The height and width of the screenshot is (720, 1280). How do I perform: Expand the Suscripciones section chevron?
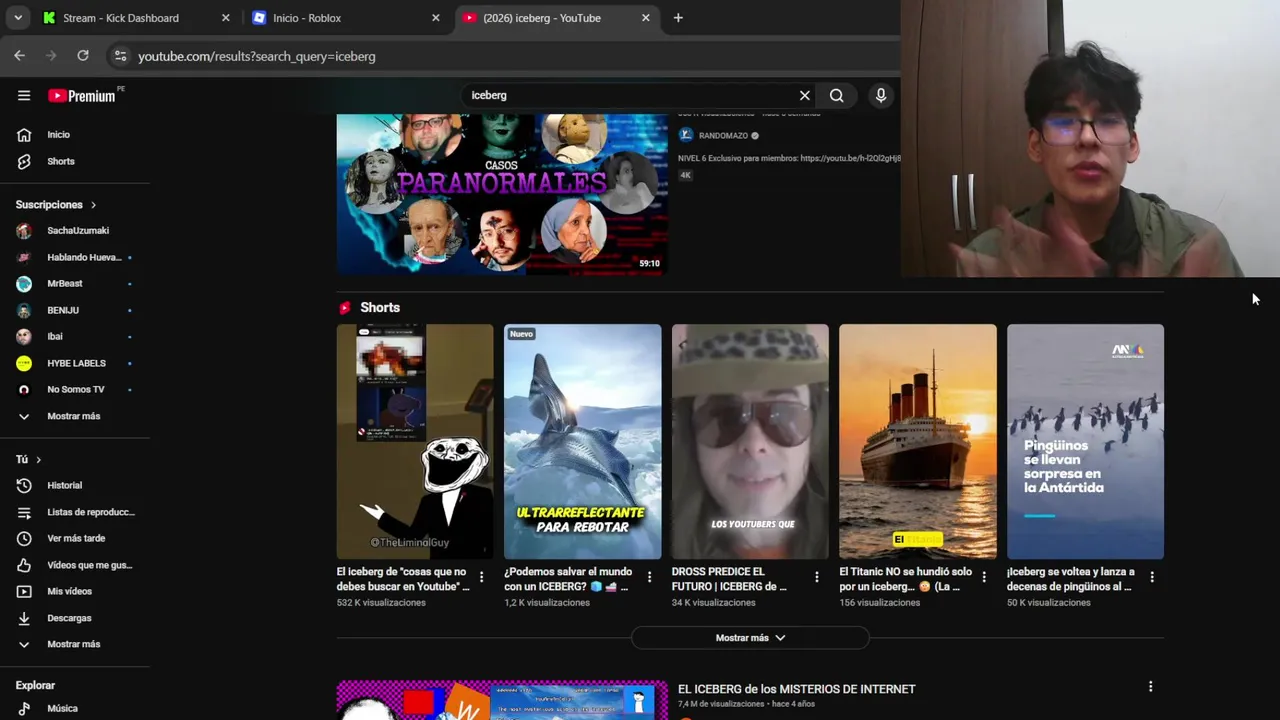click(x=93, y=205)
